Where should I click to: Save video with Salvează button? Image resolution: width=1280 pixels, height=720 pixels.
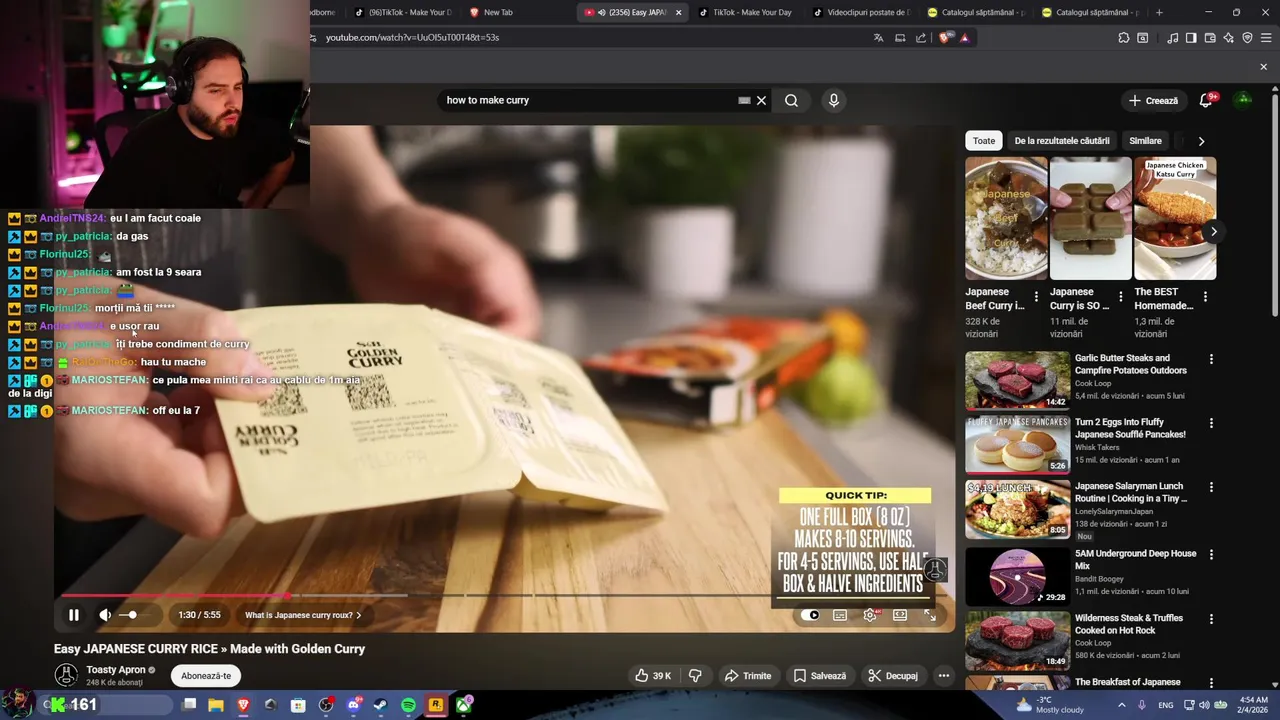(x=820, y=676)
